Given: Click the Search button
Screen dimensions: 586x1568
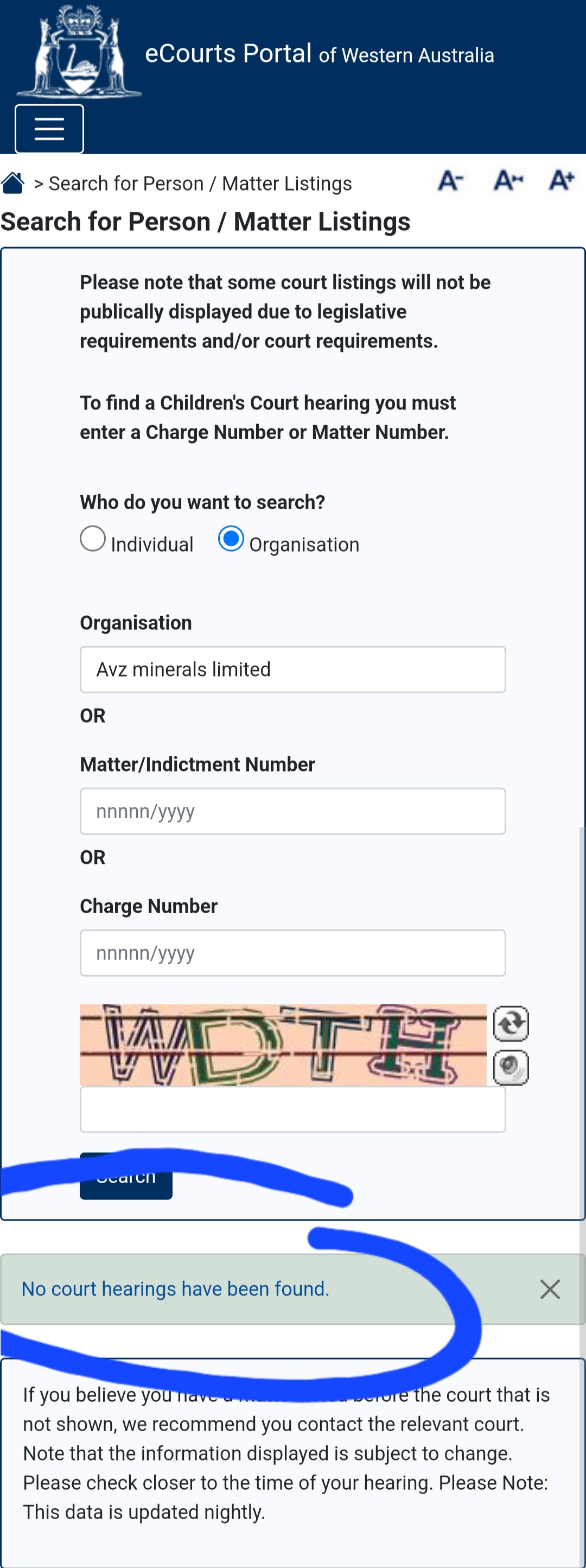Looking at the screenshot, I should (x=126, y=1176).
